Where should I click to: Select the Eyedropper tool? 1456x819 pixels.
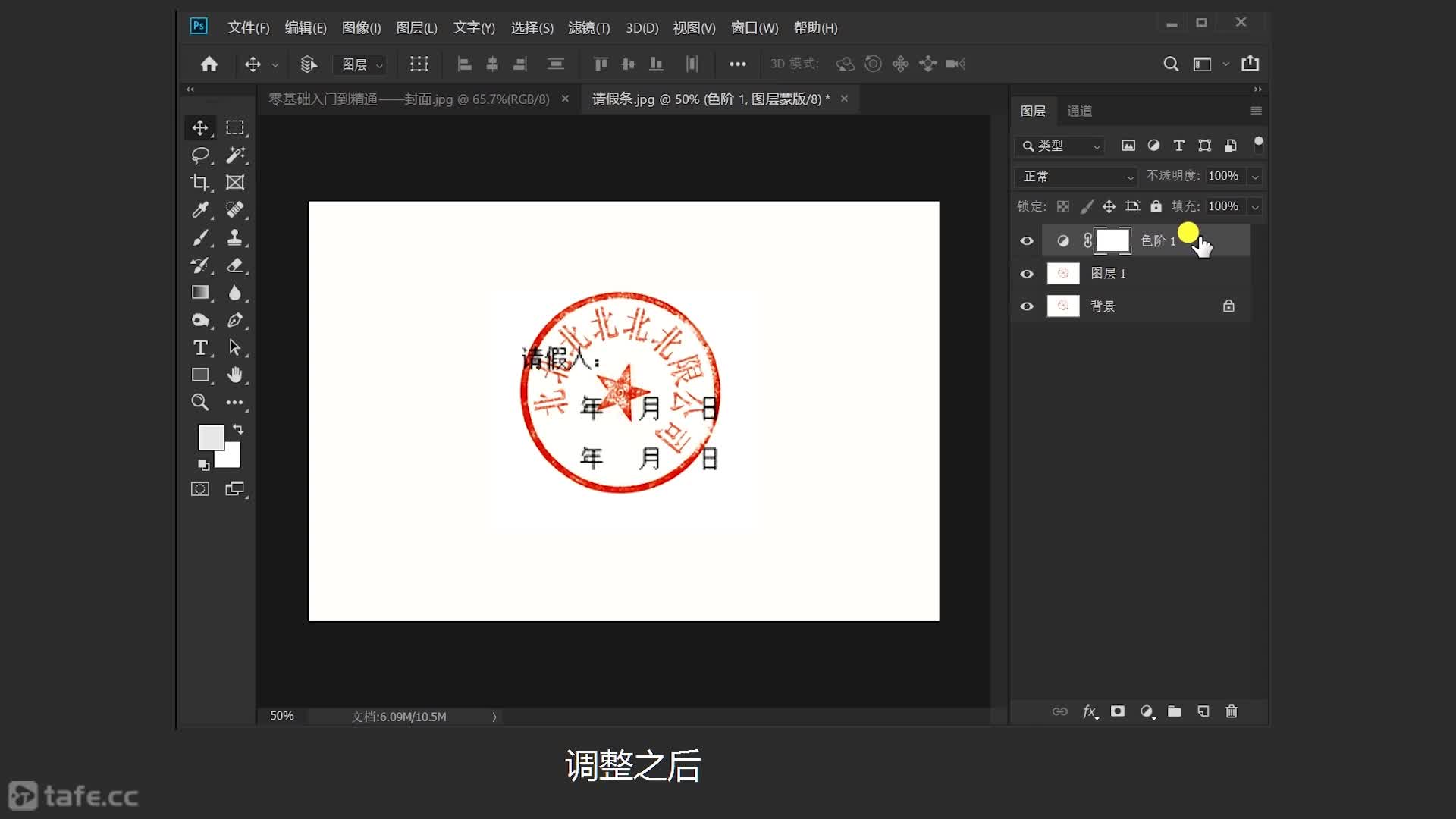pos(200,210)
